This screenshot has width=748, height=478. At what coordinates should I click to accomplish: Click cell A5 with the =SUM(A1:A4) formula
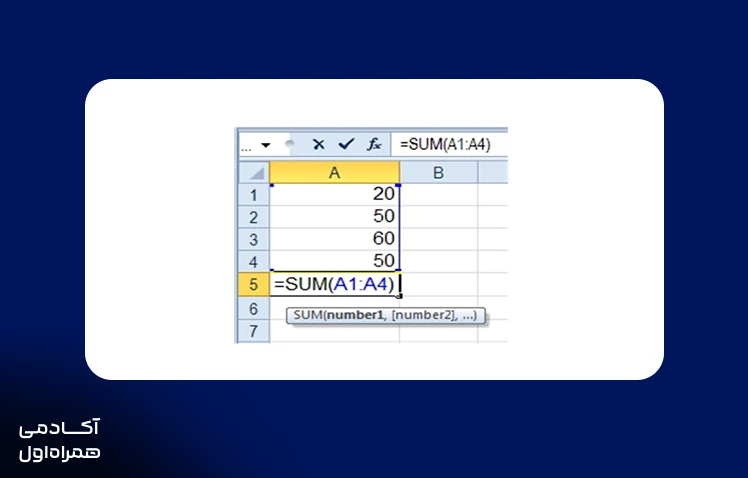click(x=334, y=284)
